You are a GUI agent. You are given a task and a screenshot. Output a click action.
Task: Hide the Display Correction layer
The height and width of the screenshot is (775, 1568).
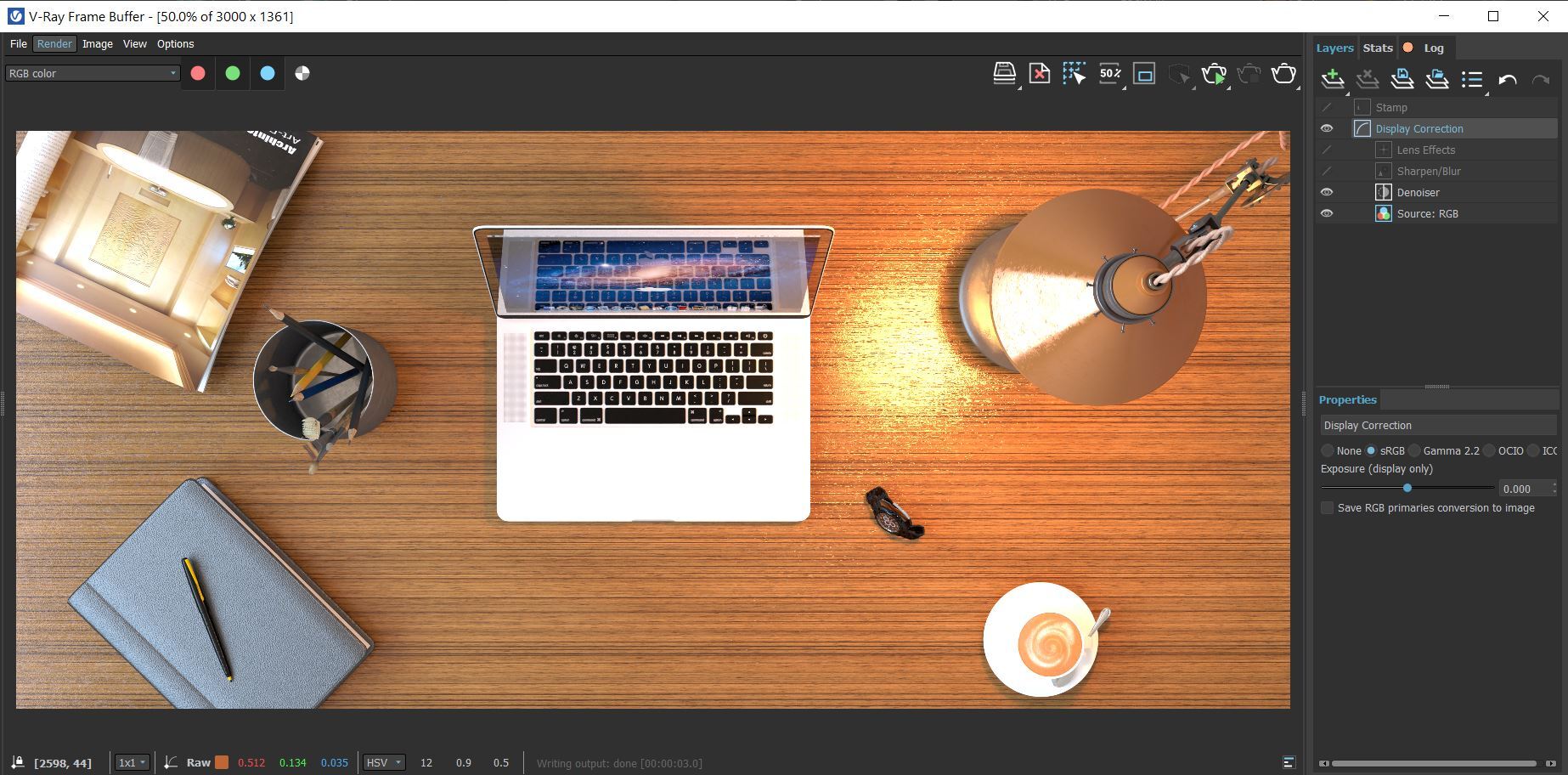[x=1327, y=128]
